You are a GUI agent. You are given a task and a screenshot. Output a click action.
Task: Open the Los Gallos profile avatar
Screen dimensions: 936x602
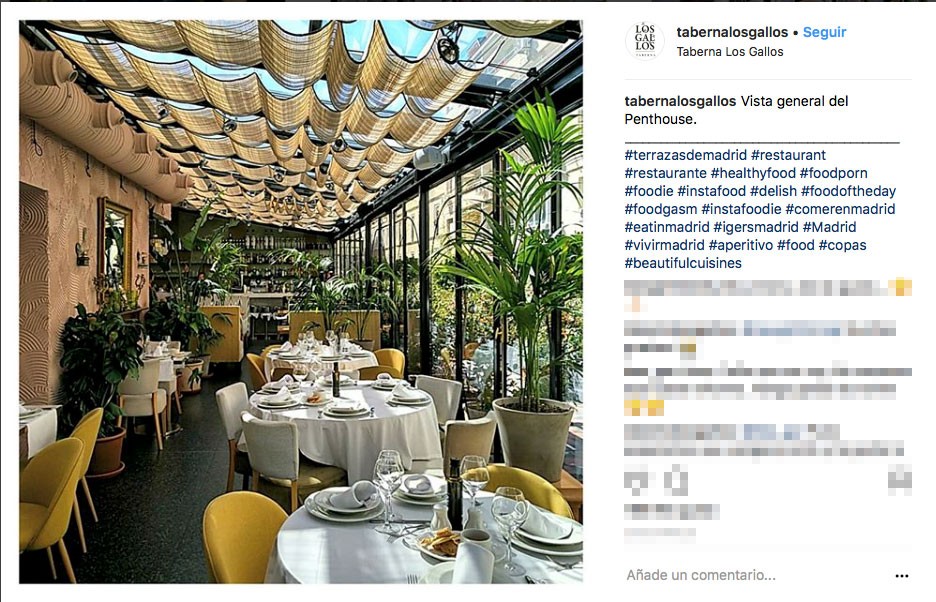[x=645, y=41]
